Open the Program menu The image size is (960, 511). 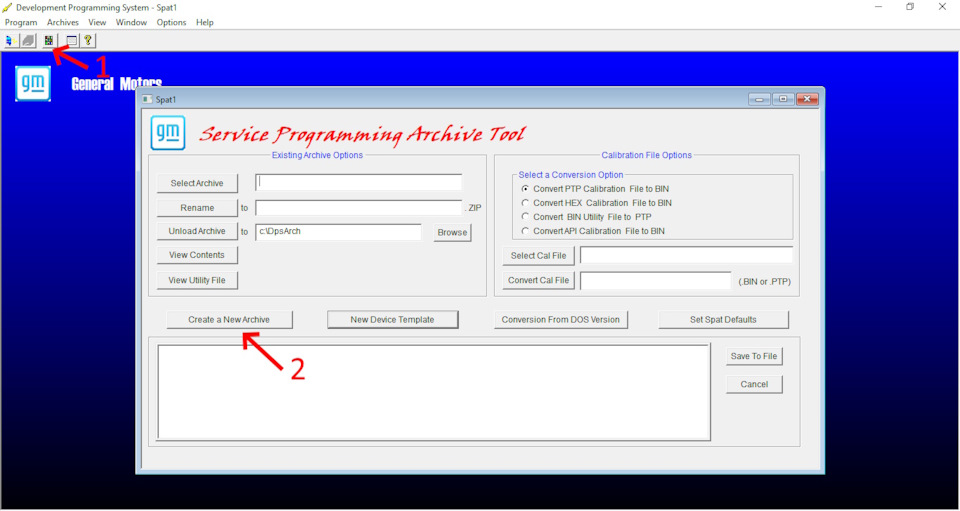coord(21,23)
